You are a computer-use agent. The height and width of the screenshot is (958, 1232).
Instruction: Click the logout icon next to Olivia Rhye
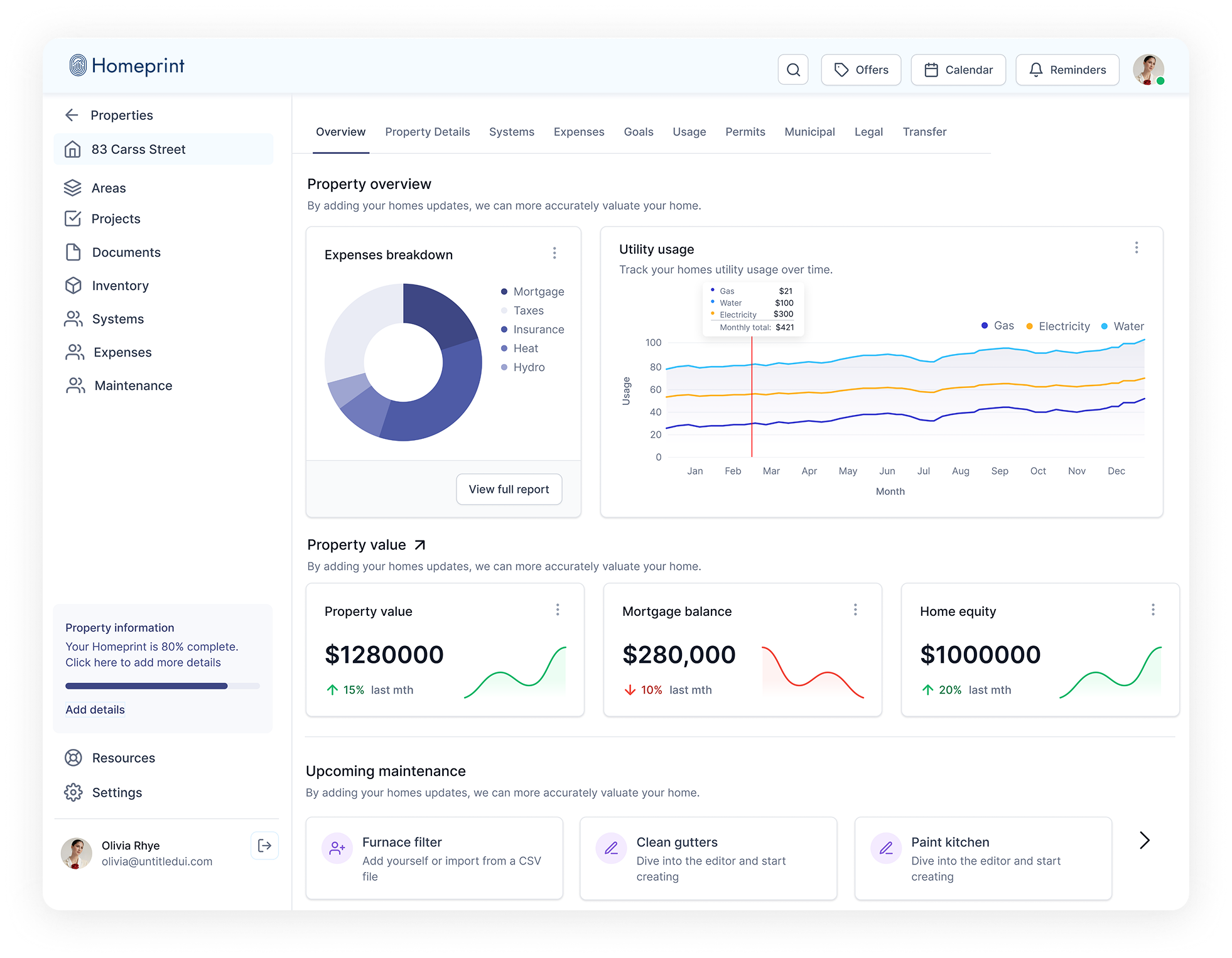(264, 846)
